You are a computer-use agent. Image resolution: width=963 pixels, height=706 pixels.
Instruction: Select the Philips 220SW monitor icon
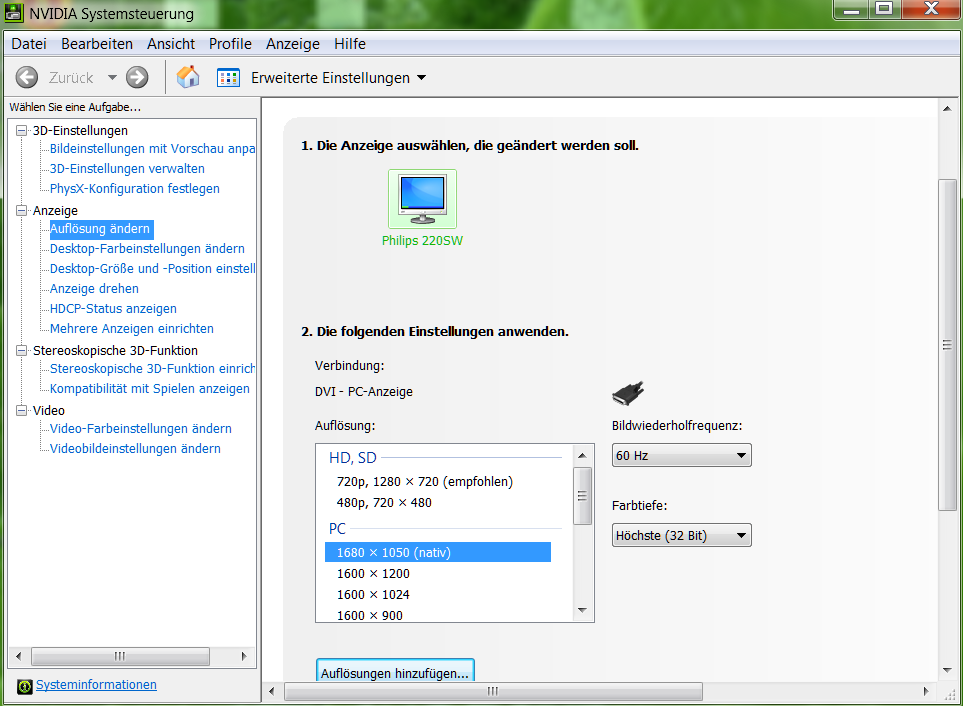pyautogui.click(x=423, y=199)
